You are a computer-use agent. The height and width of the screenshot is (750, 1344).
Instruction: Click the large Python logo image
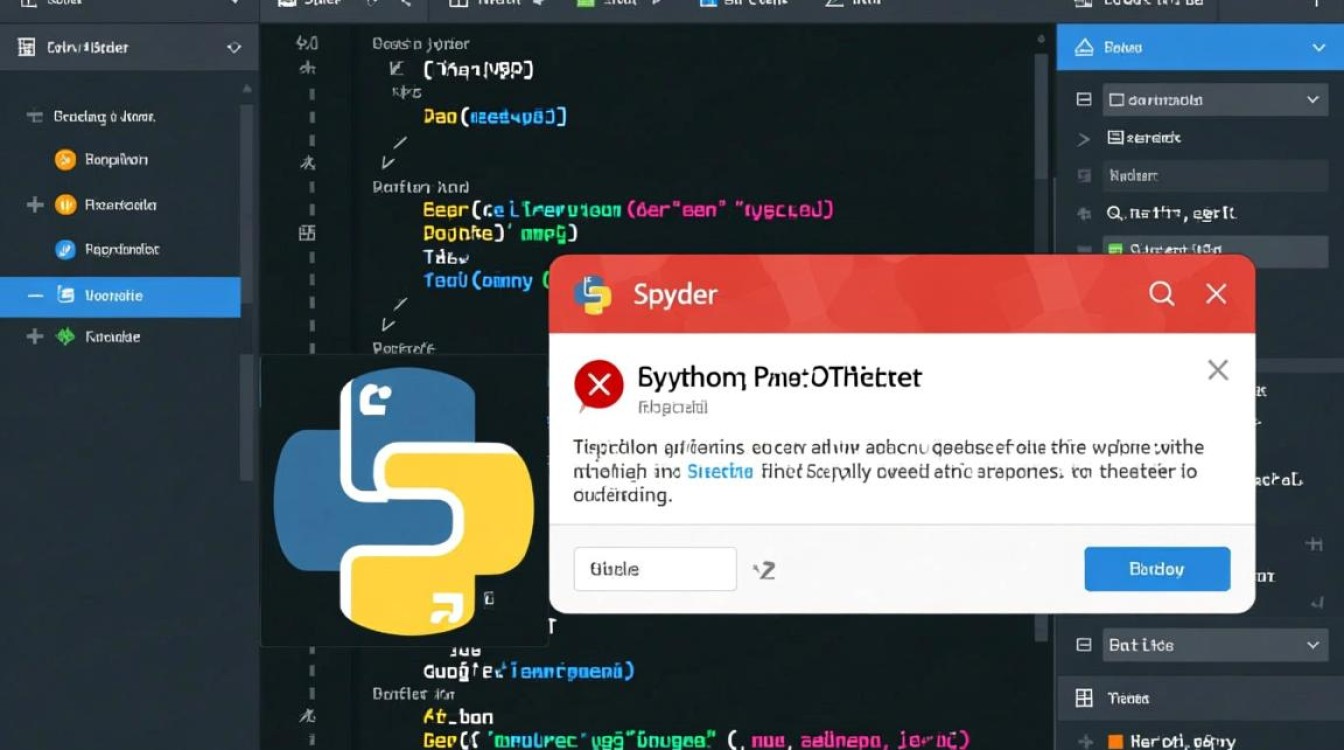pyautogui.click(x=404, y=501)
